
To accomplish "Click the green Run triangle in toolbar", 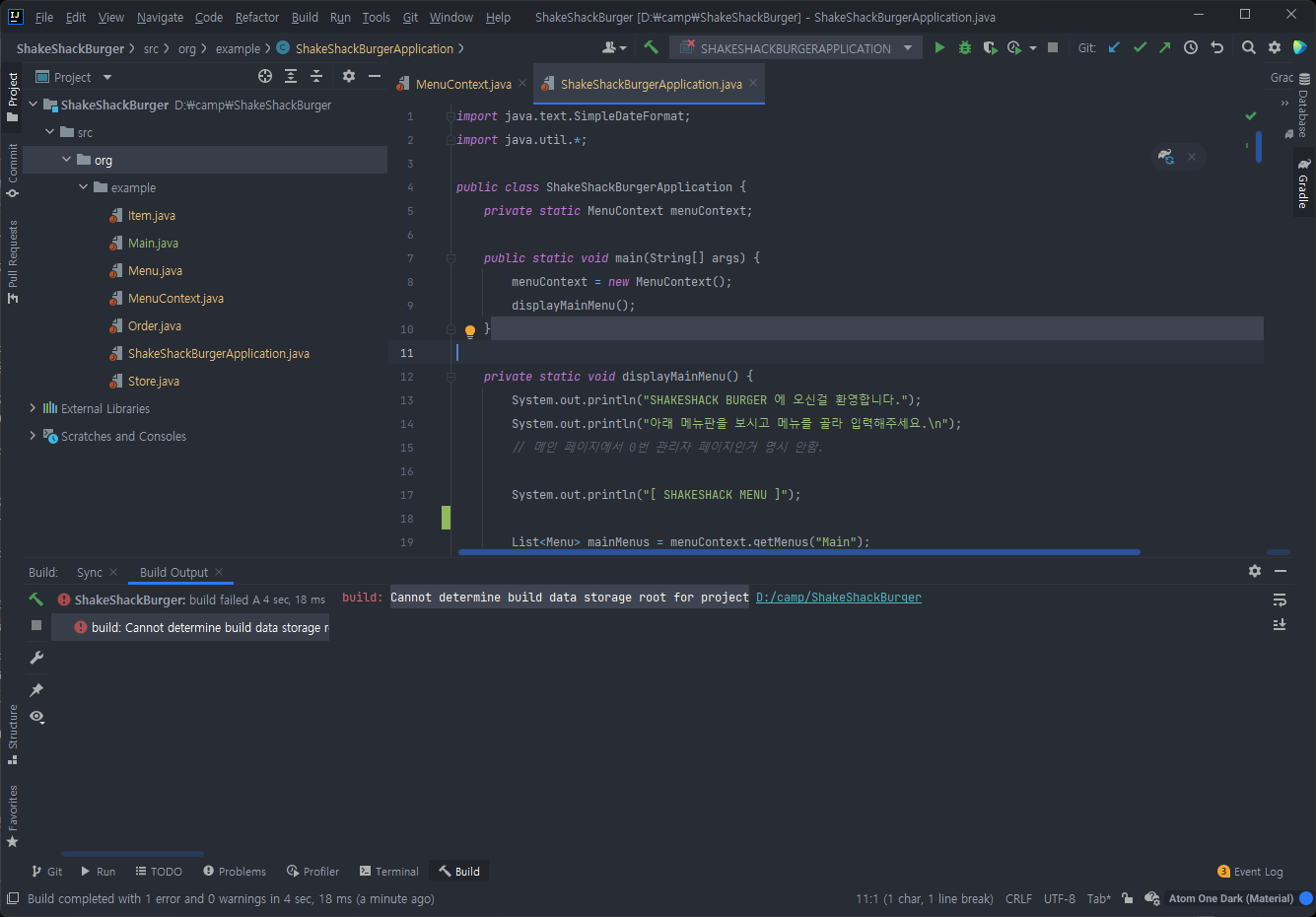I will coord(939,47).
